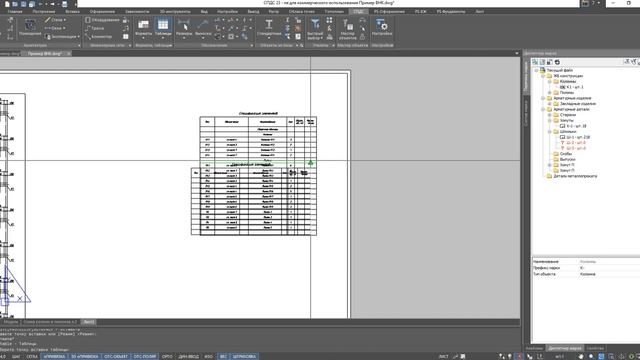Toggle ОРТО mode
This screenshot has height=360, width=640.
click(167, 356)
